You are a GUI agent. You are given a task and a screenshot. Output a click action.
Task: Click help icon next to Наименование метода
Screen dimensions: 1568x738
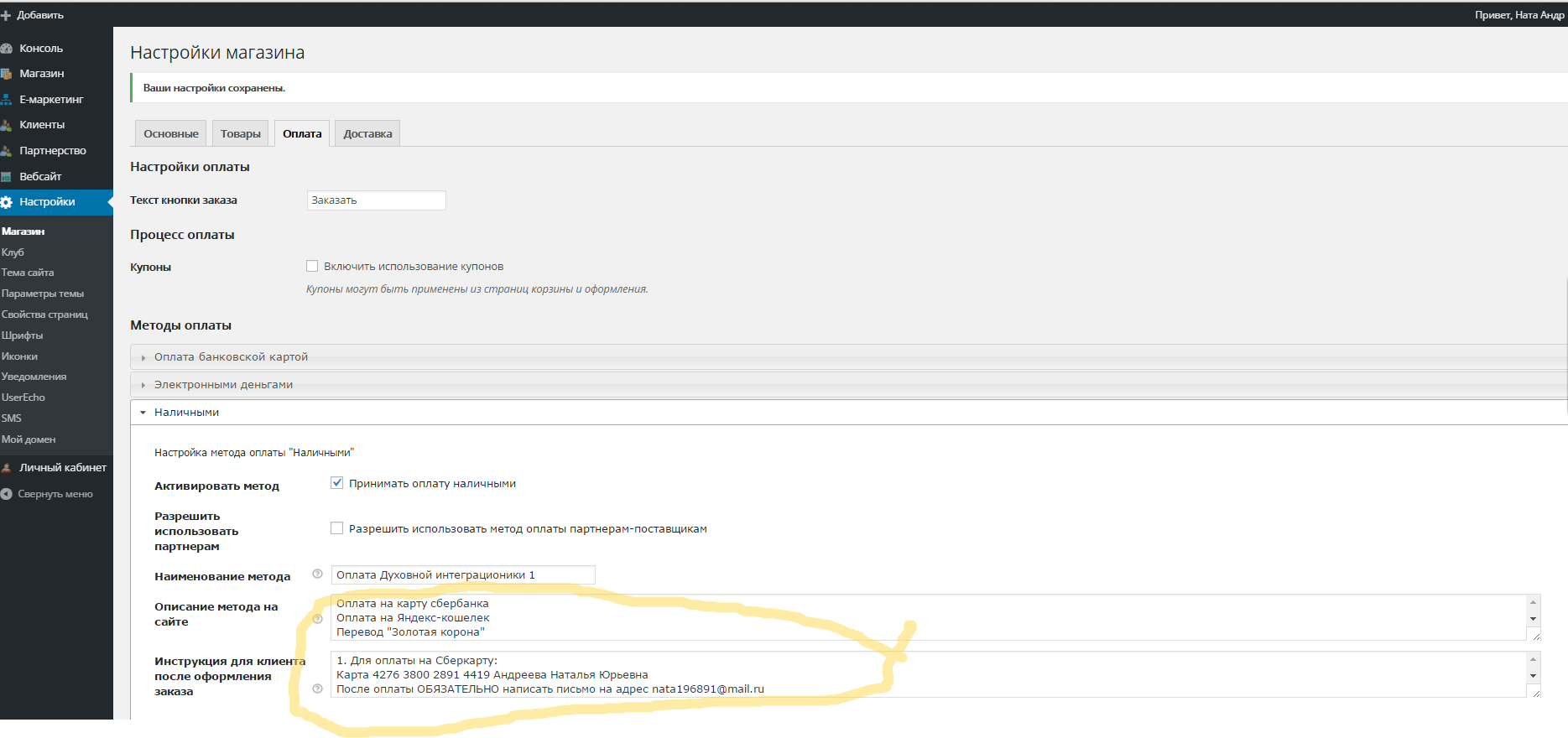click(x=317, y=574)
